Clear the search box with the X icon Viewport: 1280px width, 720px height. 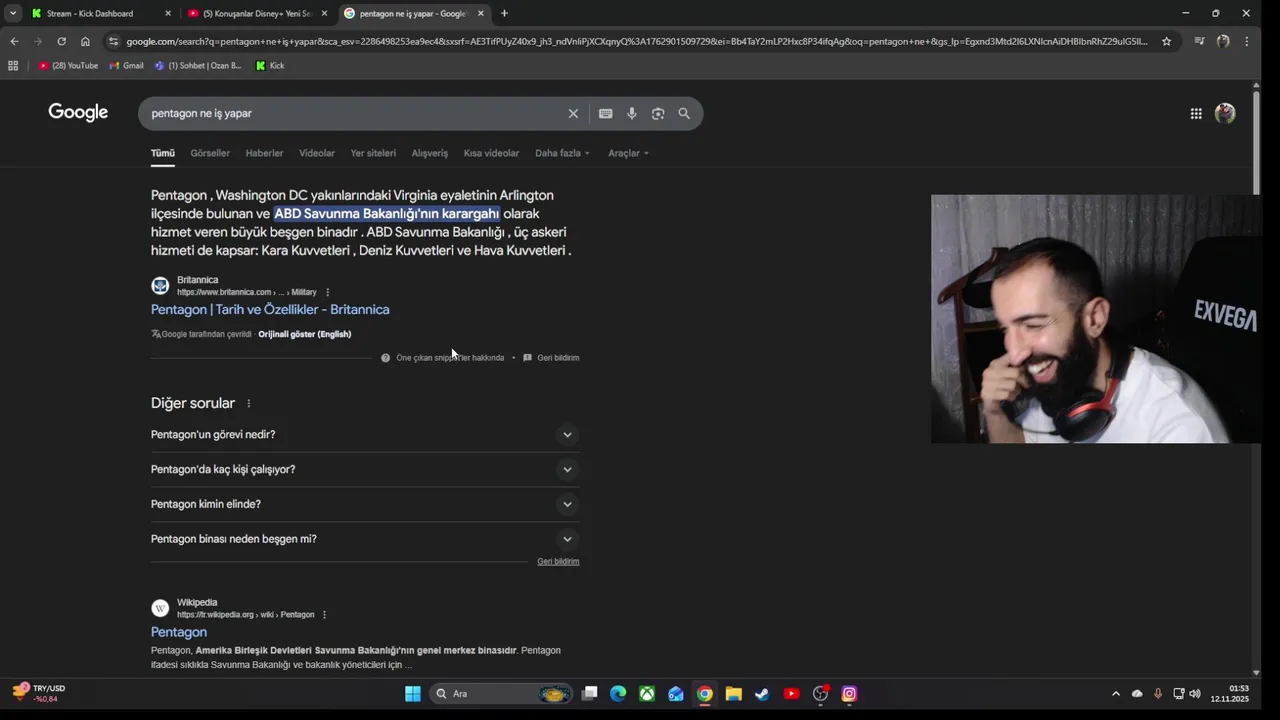(x=573, y=114)
